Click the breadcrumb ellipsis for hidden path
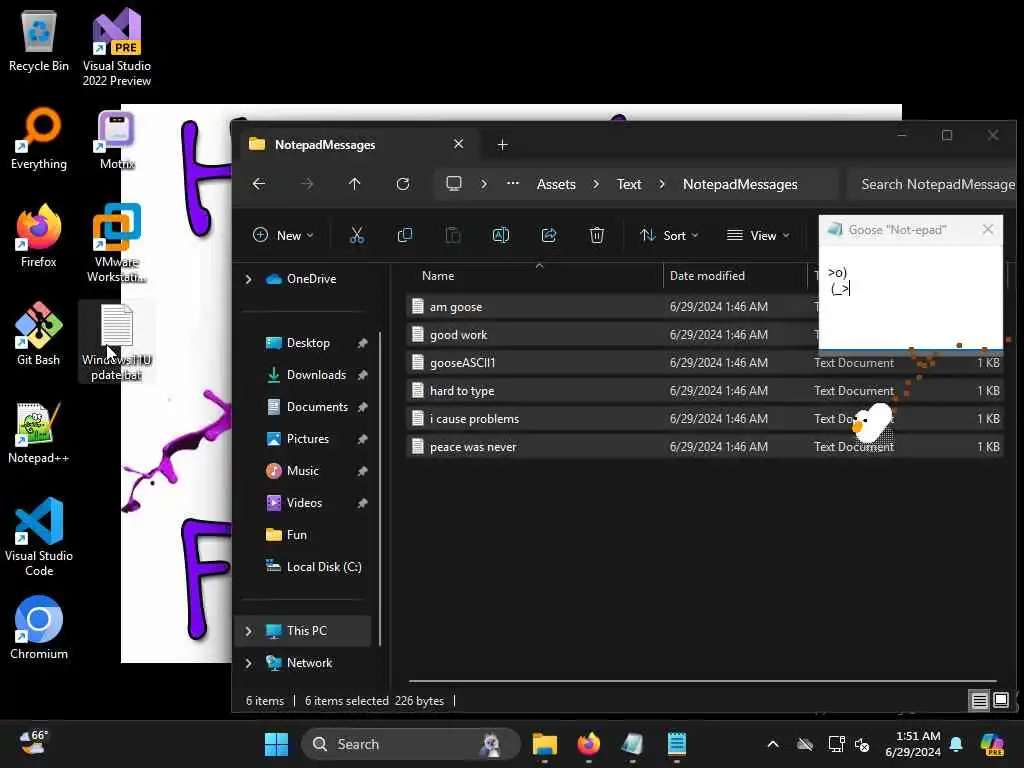This screenshot has width=1024, height=768. point(513,184)
